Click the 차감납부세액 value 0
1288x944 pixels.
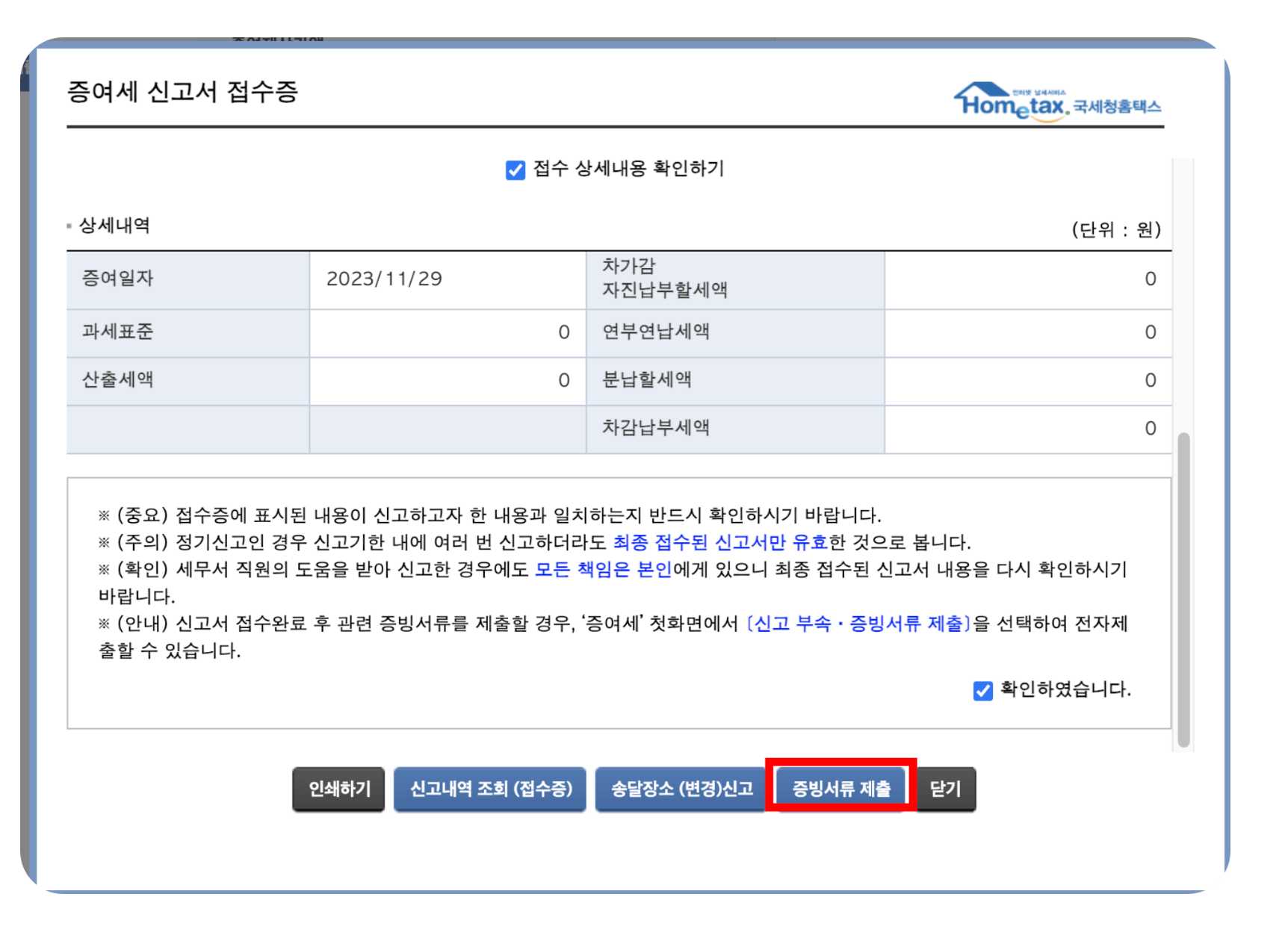pyautogui.click(x=1151, y=428)
